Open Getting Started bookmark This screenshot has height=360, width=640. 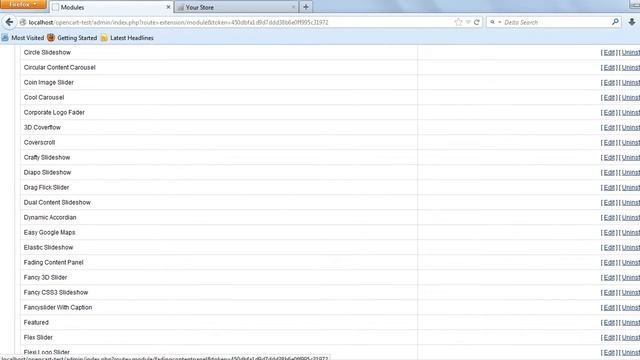pyautogui.click(x=72, y=38)
